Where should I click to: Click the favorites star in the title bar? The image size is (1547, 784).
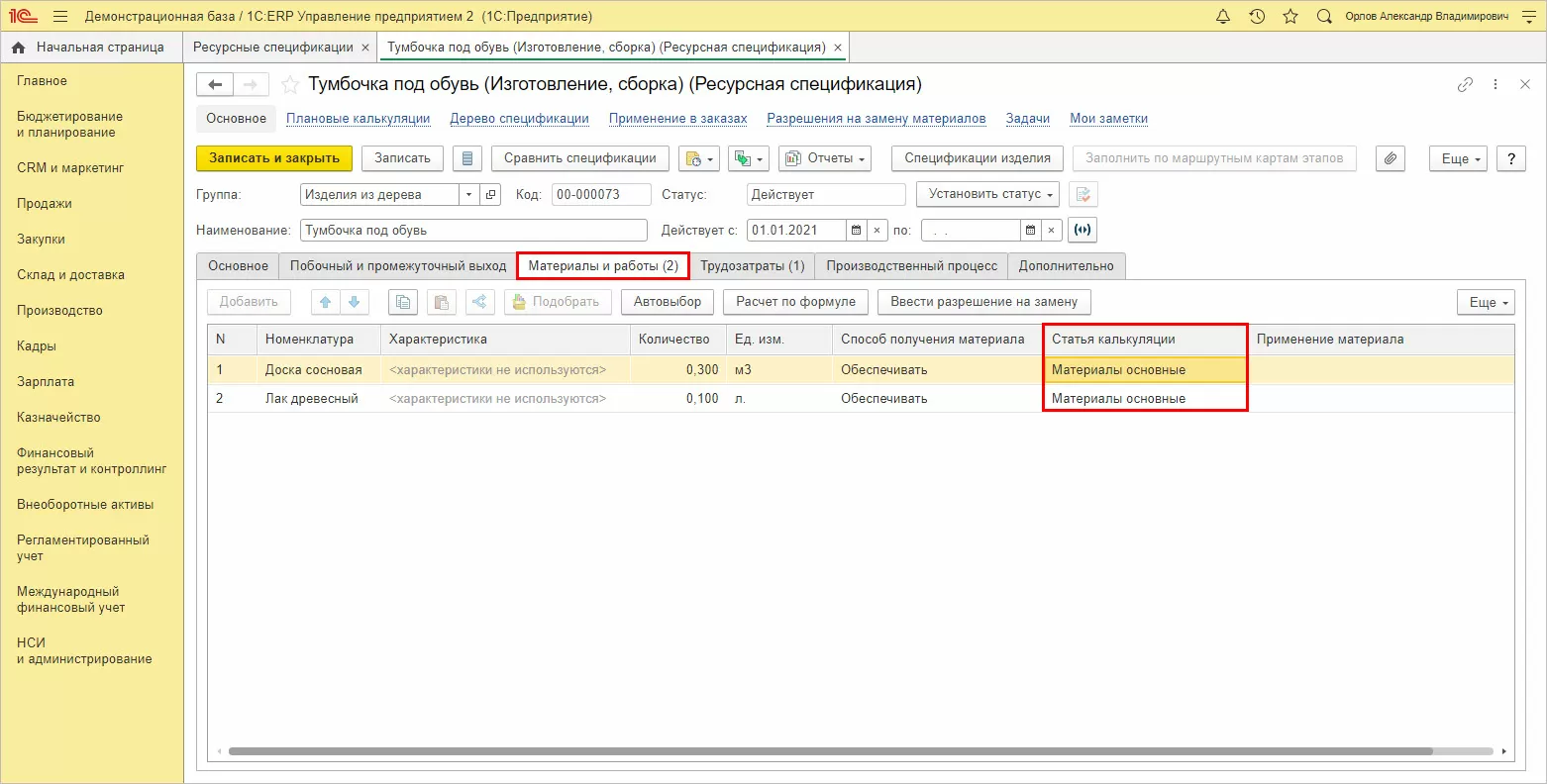(1289, 17)
